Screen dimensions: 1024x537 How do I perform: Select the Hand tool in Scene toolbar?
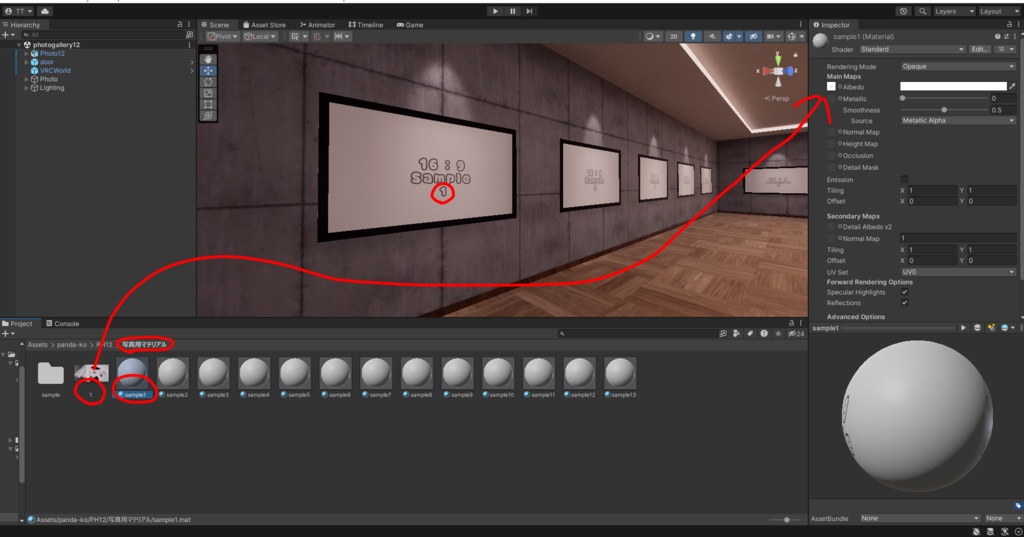pos(208,59)
